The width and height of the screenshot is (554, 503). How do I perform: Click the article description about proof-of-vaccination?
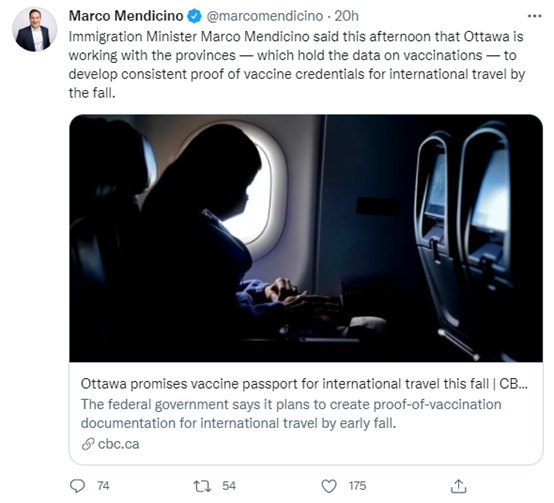(291, 414)
